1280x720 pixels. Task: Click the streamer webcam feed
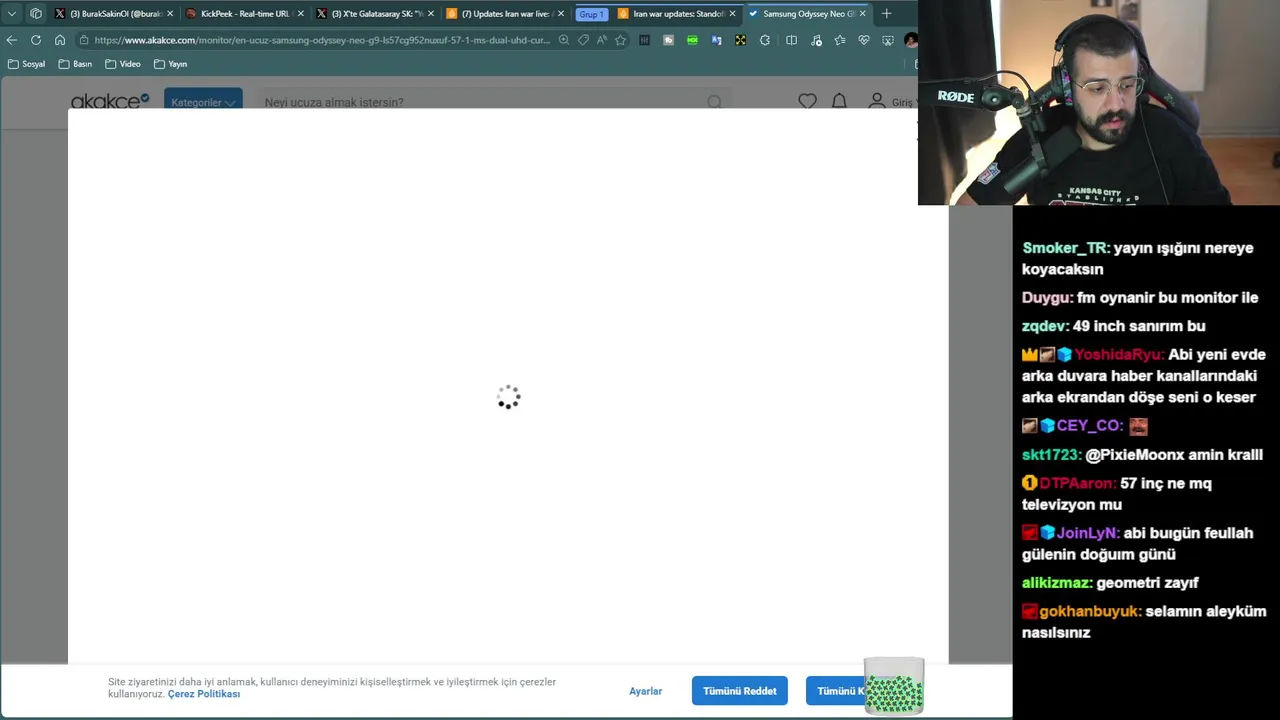pyautogui.click(x=1099, y=102)
